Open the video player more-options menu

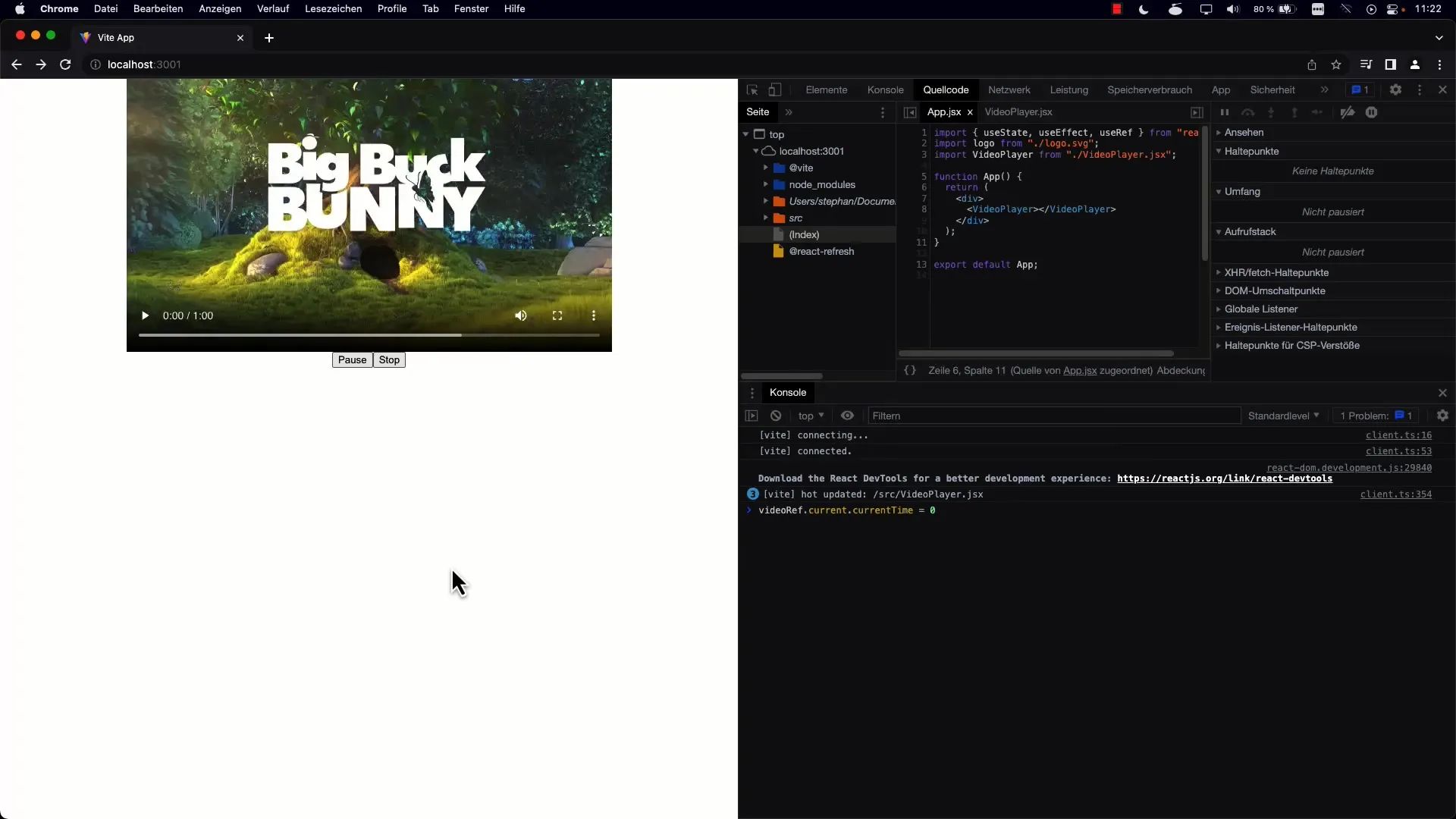594,315
